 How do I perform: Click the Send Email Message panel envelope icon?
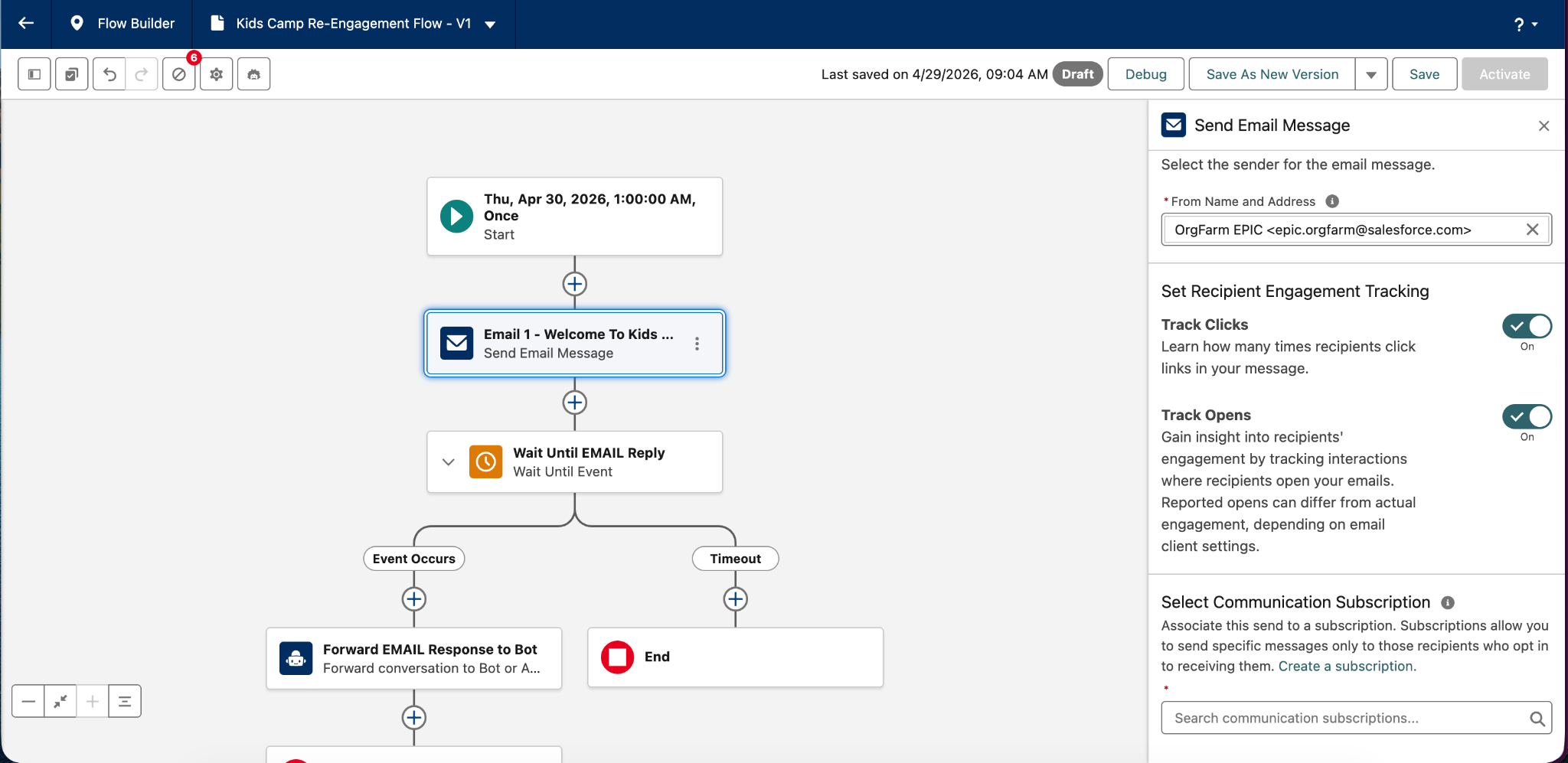(x=1174, y=125)
